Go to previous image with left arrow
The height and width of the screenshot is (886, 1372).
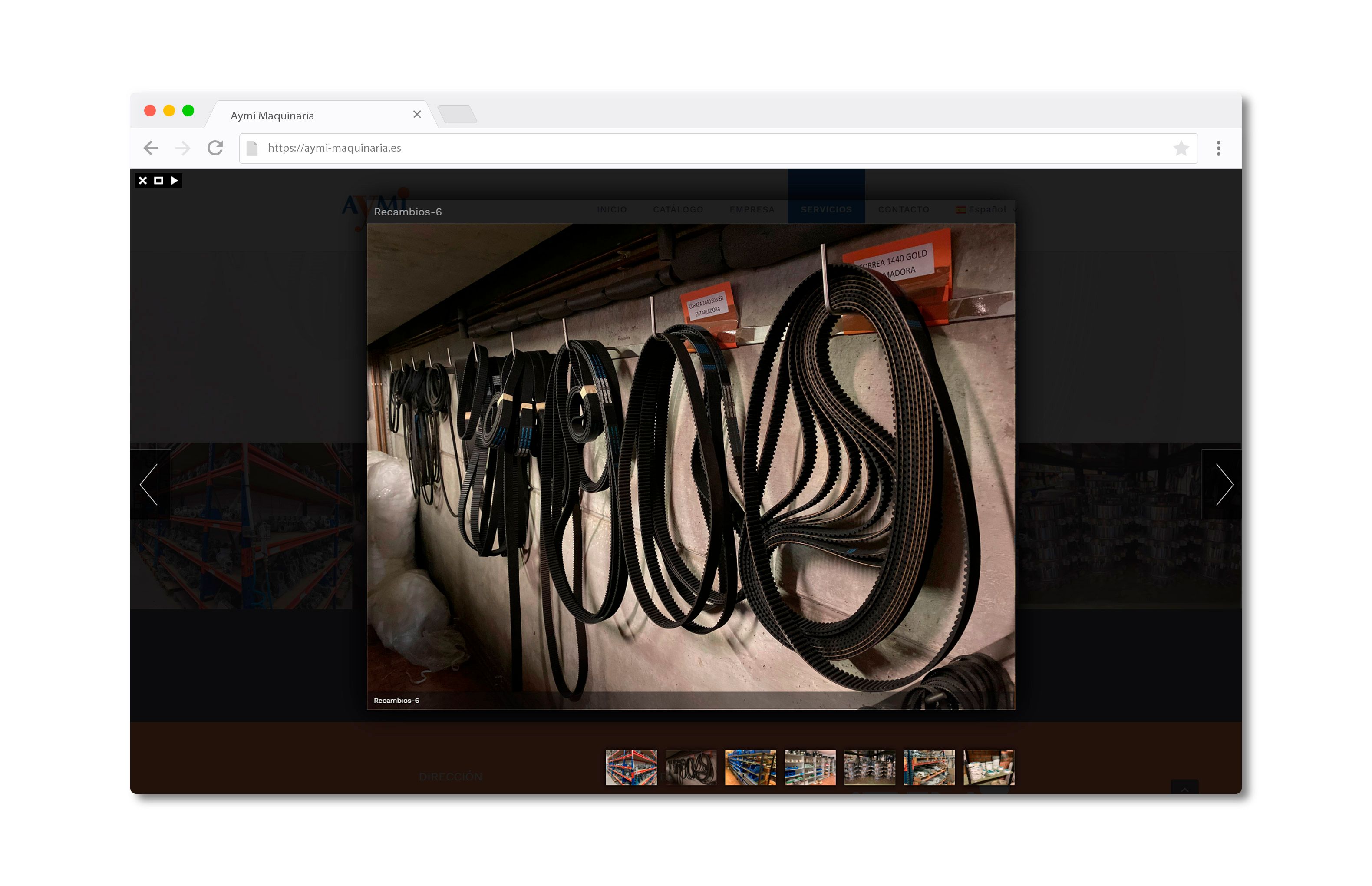click(150, 484)
